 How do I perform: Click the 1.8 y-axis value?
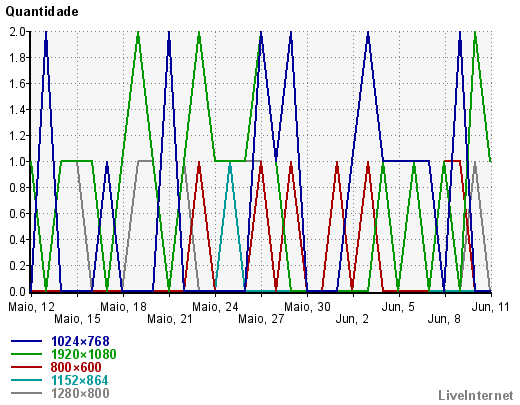17,58
